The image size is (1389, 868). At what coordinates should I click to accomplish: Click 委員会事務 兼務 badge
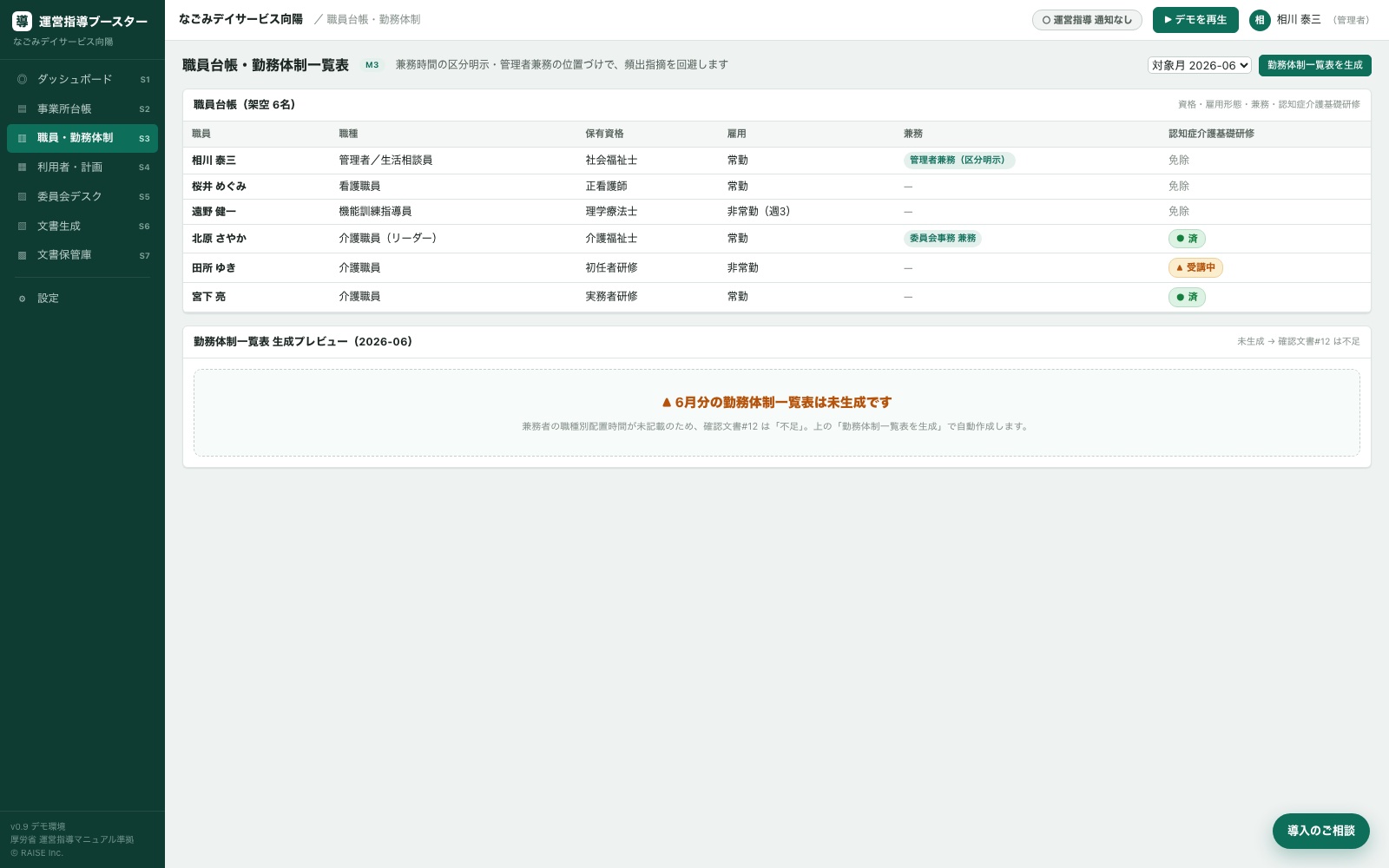[942, 239]
